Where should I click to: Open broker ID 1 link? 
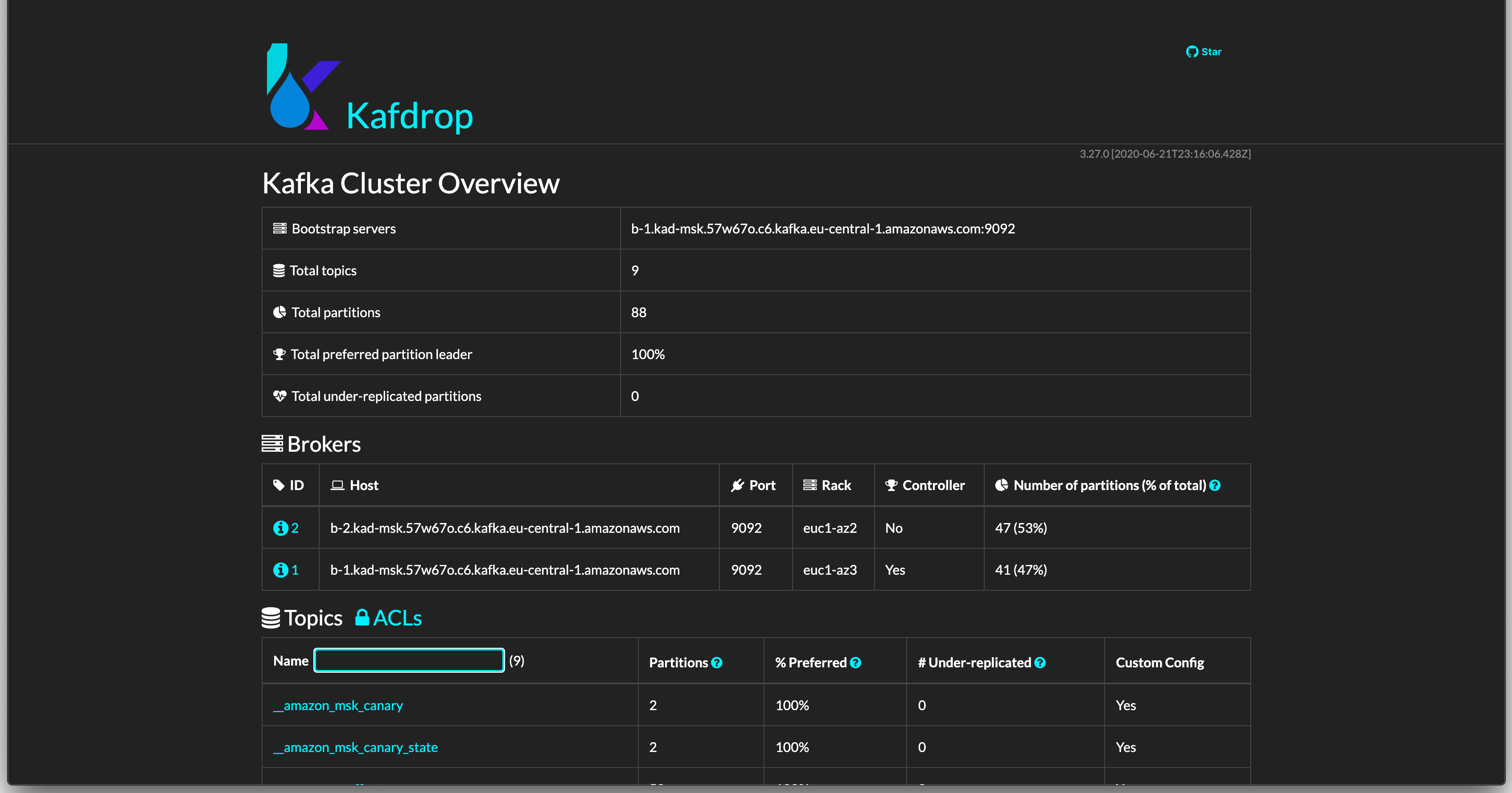tap(295, 569)
